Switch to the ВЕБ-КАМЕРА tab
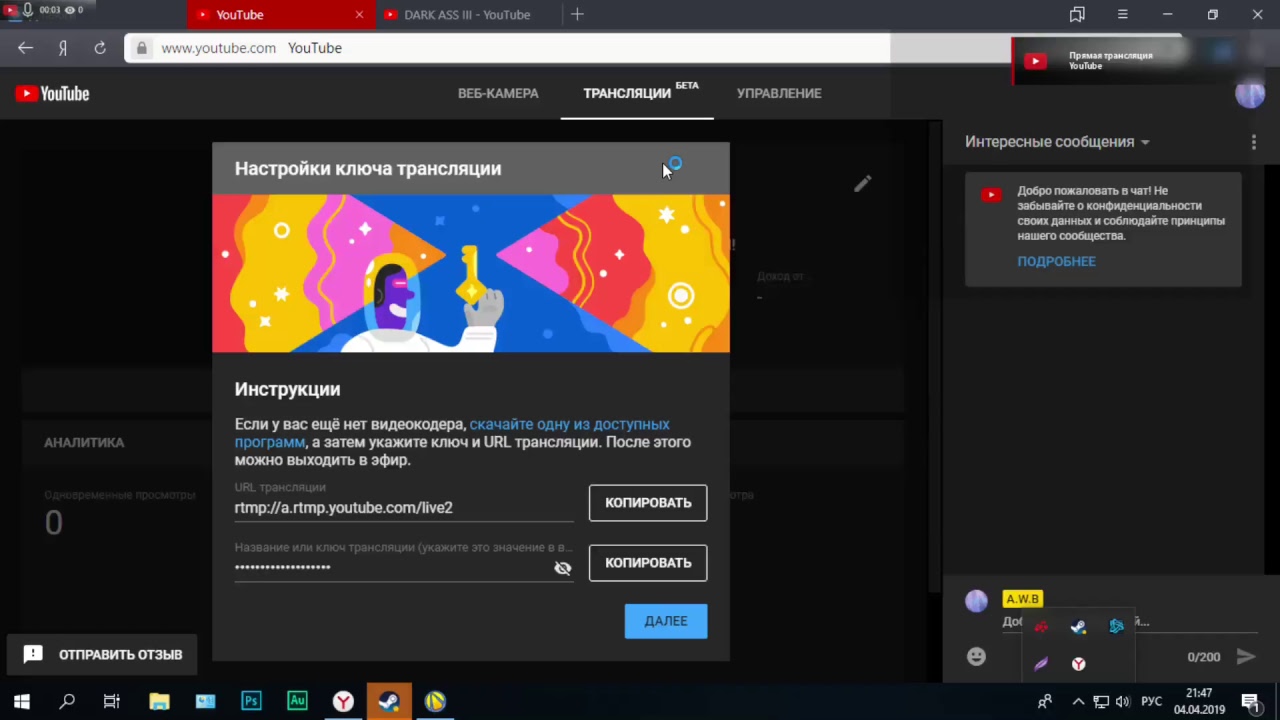This screenshot has height=720, width=1280. [x=498, y=93]
